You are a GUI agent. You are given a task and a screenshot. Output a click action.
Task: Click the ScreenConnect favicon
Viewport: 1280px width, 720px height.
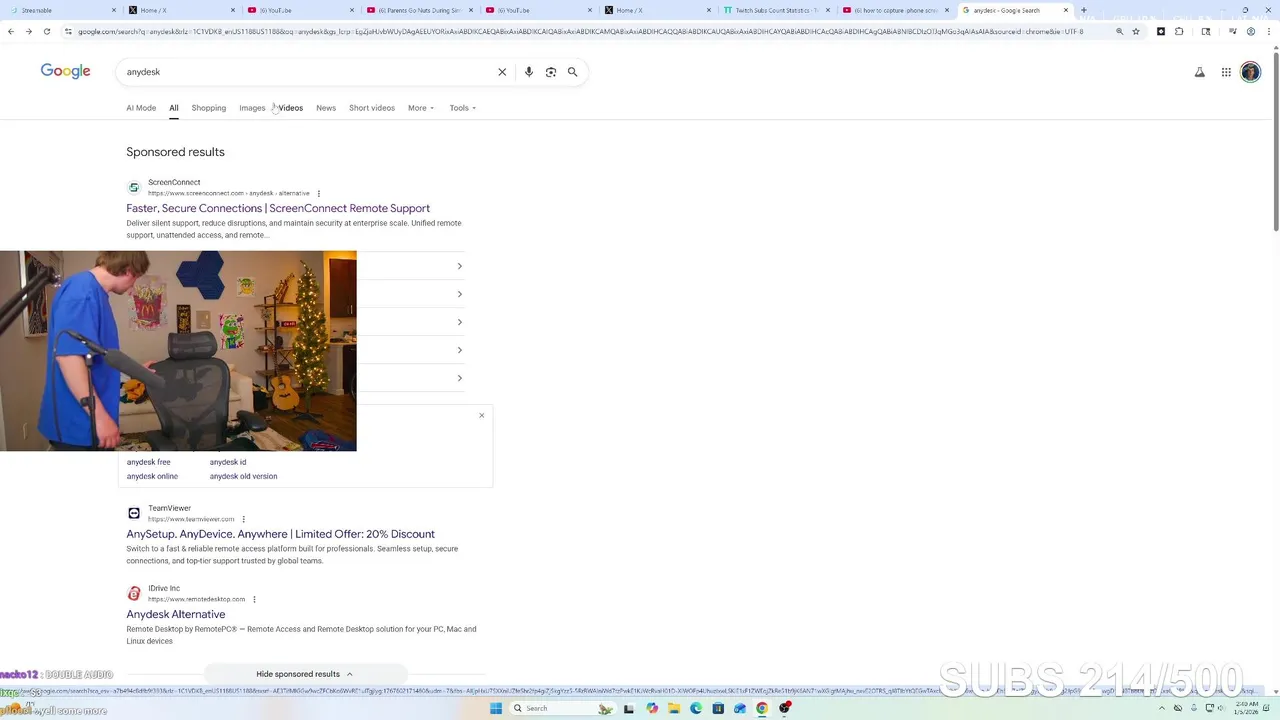[x=134, y=187]
